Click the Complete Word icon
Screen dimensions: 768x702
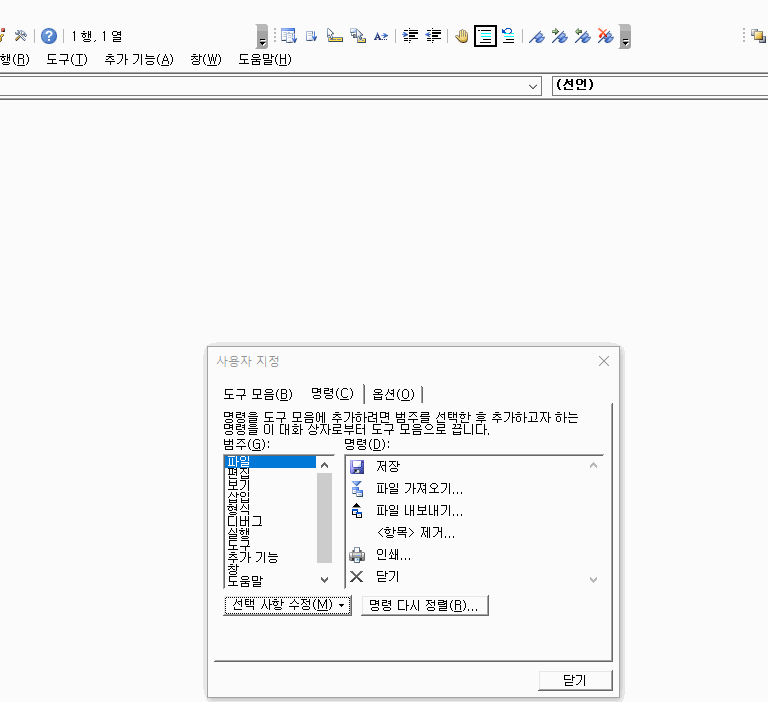click(381, 36)
